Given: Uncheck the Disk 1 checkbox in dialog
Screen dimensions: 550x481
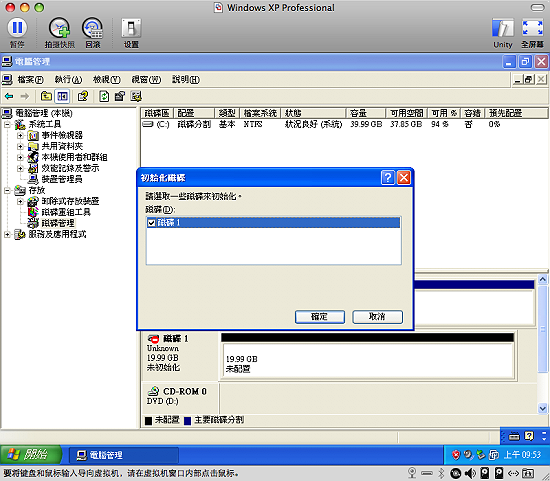Looking at the screenshot, I should 152,223.
